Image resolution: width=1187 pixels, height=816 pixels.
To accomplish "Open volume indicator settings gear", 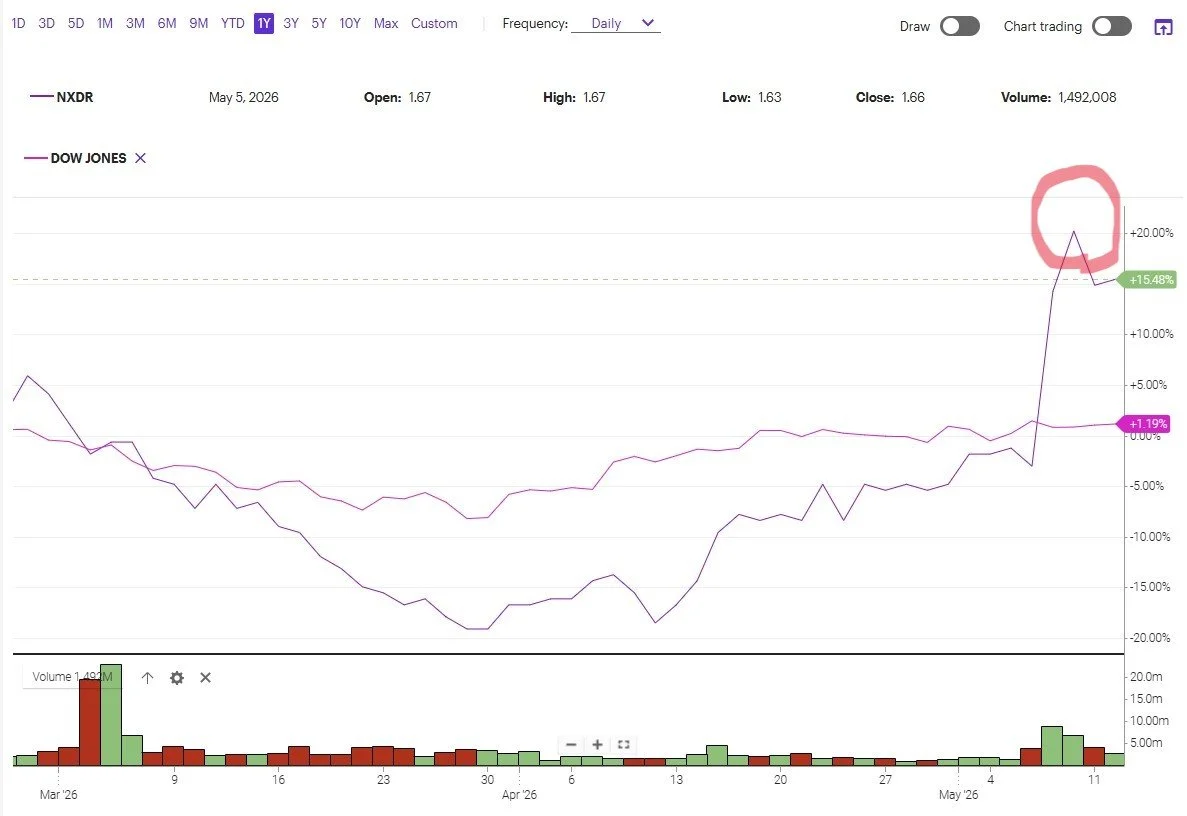I will pyautogui.click(x=176, y=677).
